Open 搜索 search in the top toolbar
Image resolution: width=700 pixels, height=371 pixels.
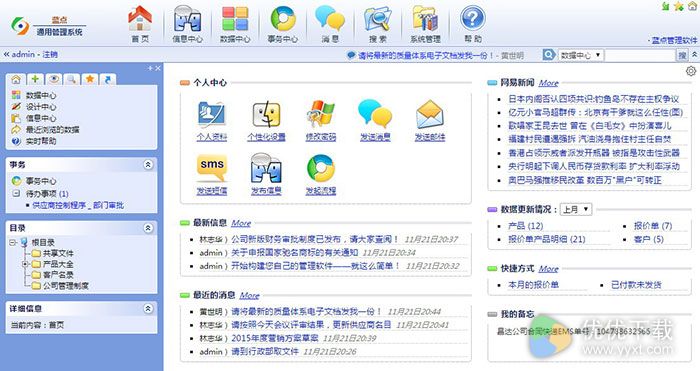[378, 24]
